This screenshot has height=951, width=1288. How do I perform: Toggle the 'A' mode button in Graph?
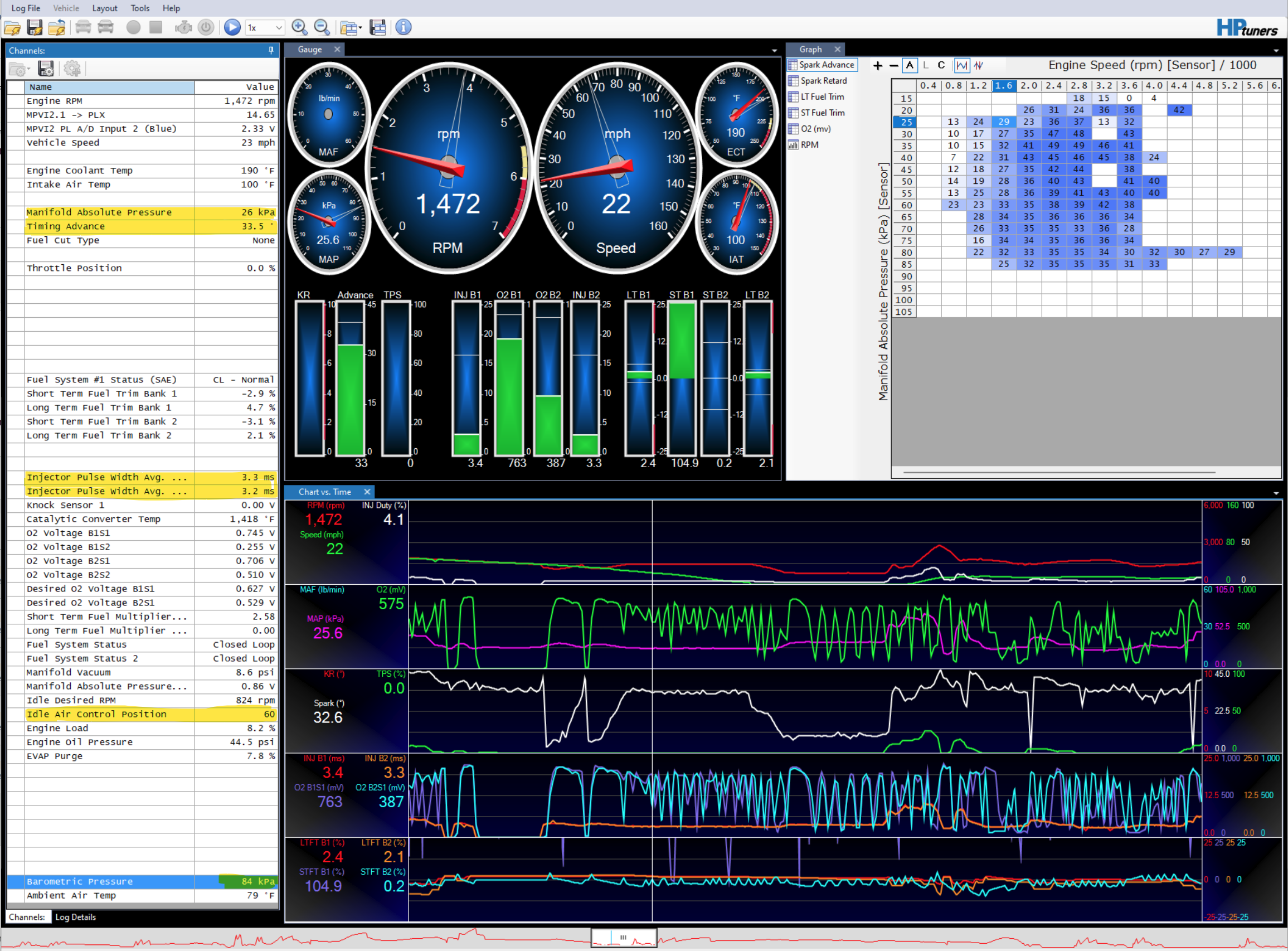(910, 65)
